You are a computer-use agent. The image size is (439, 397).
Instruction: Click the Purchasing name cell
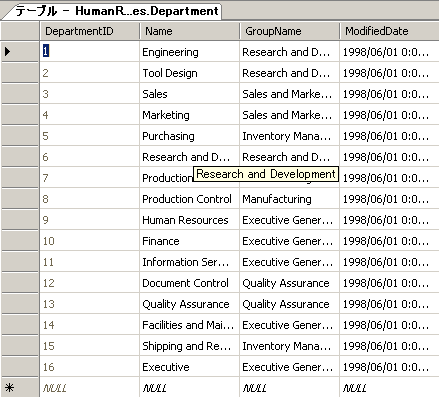click(189, 136)
